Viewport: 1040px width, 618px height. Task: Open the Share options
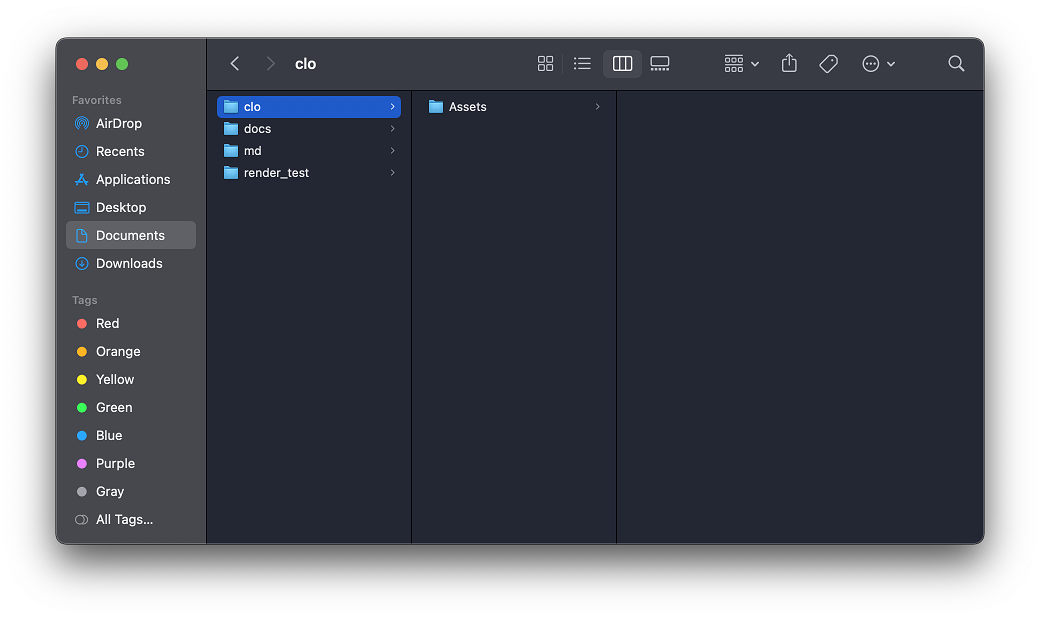point(788,63)
